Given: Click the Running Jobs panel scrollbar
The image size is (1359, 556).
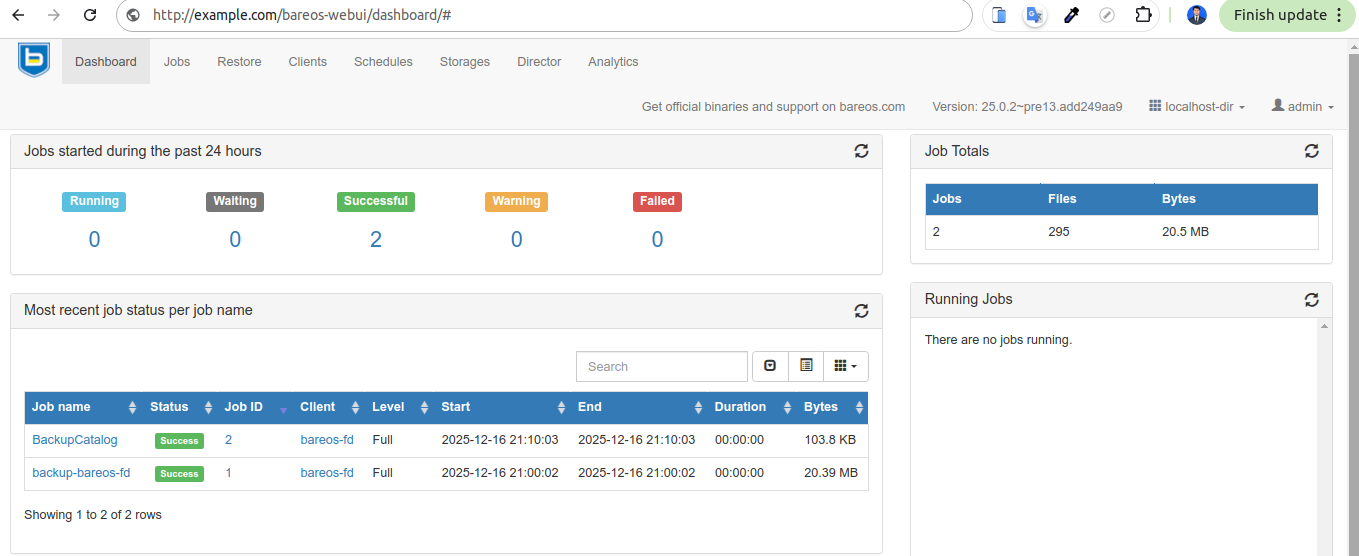Looking at the screenshot, I should point(1324,437).
